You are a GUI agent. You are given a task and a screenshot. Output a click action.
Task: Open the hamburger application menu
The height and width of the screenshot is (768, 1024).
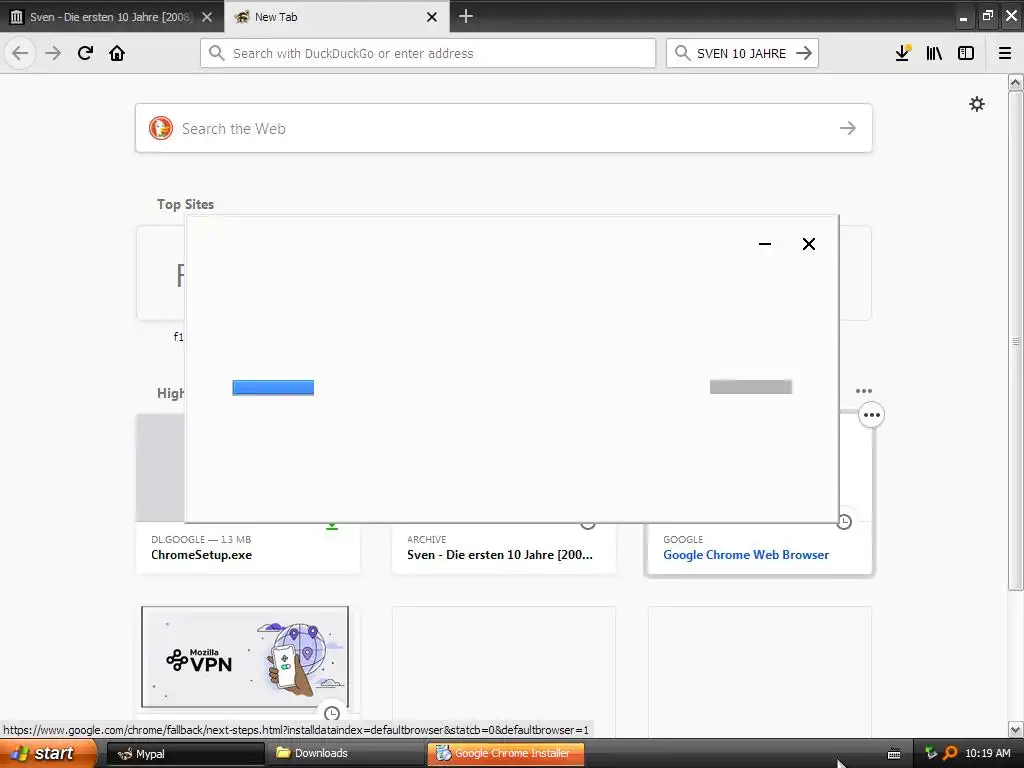(x=1005, y=53)
